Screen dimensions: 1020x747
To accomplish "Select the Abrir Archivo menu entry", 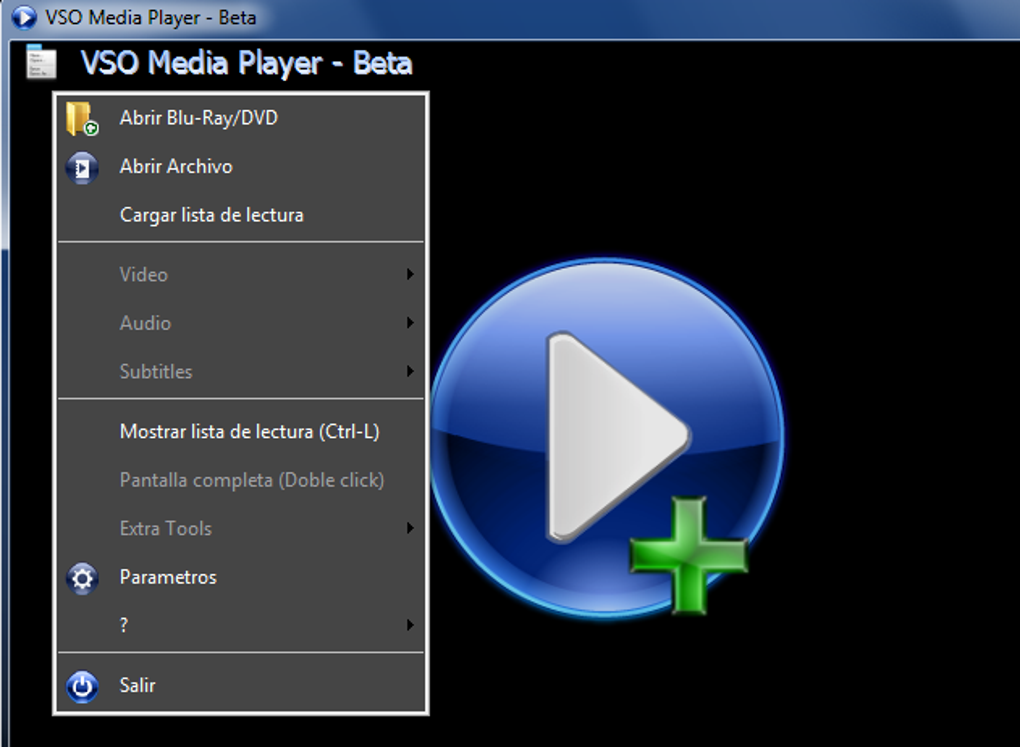I will pyautogui.click(x=241, y=167).
